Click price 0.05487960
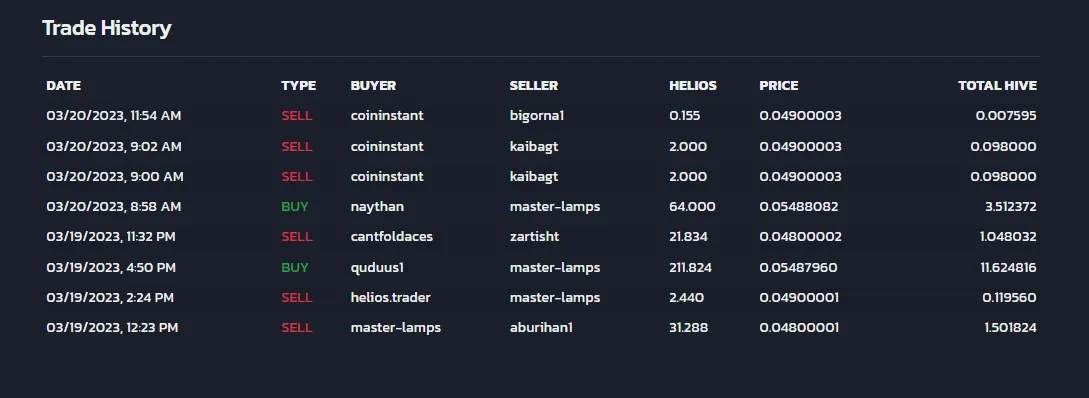The height and width of the screenshot is (398, 1089). click(x=798, y=267)
